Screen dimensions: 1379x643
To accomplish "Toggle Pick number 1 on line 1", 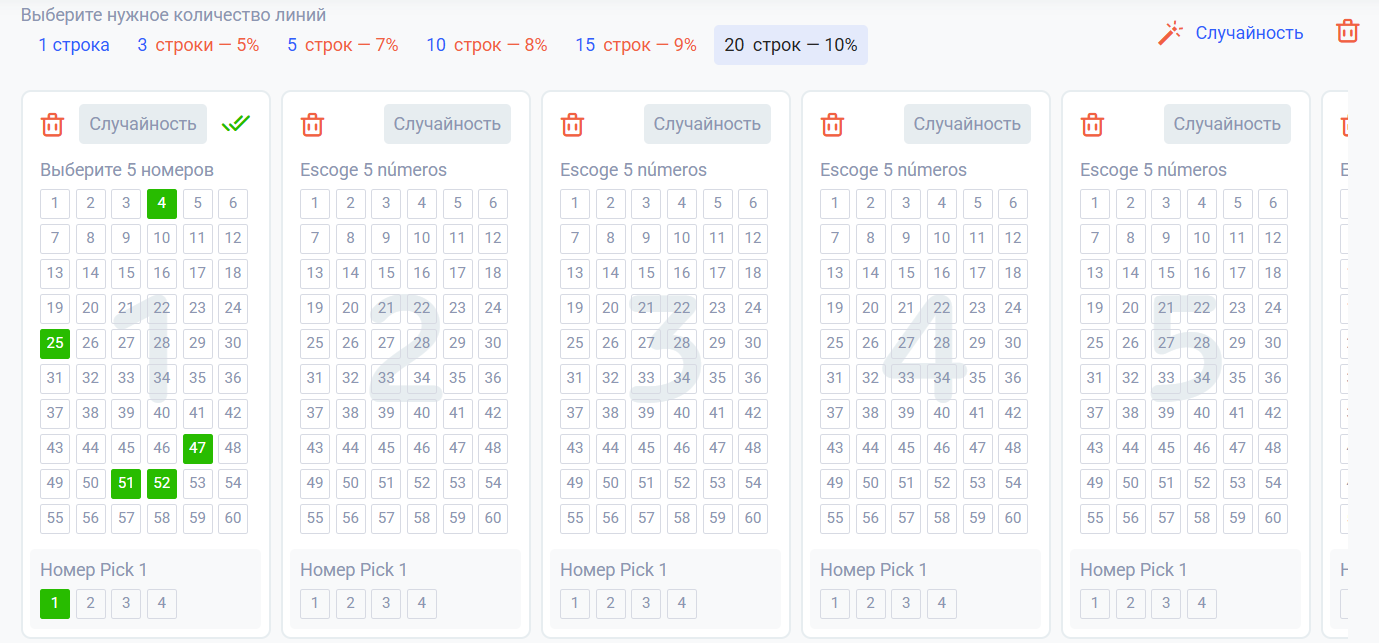I will (55, 603).
